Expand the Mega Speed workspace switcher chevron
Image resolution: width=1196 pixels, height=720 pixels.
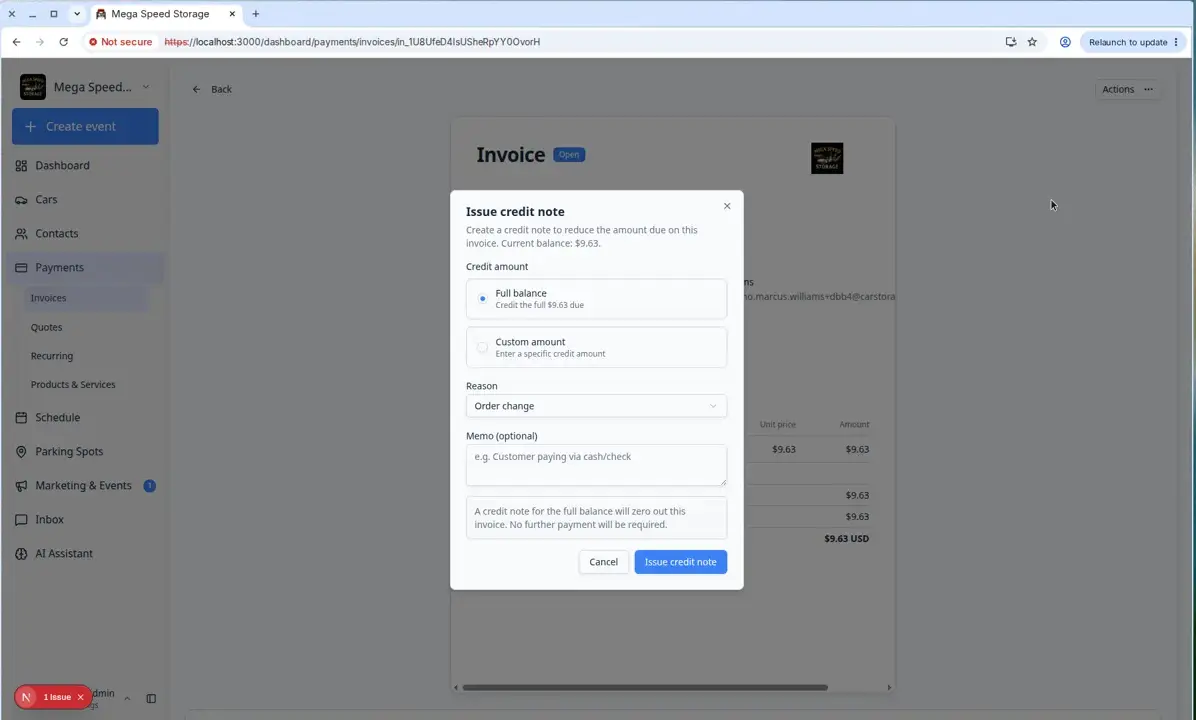(x=146, y=87)
